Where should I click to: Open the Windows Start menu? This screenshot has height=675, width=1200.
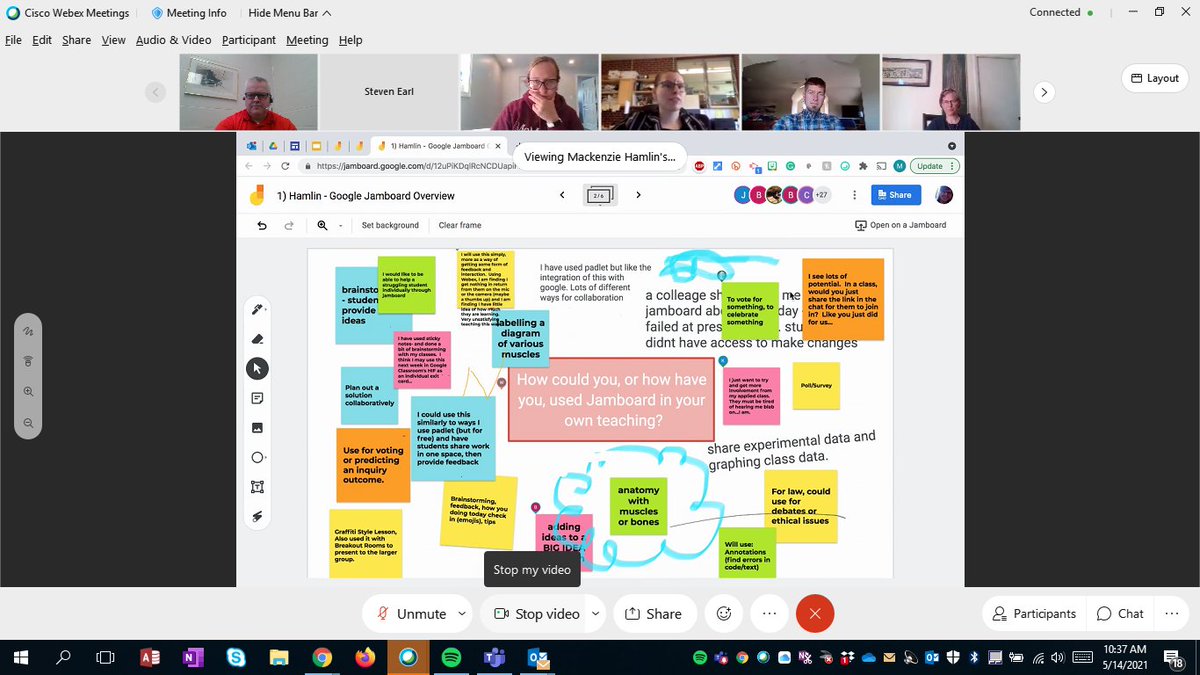pyautogui.click(x=22, y=658)
